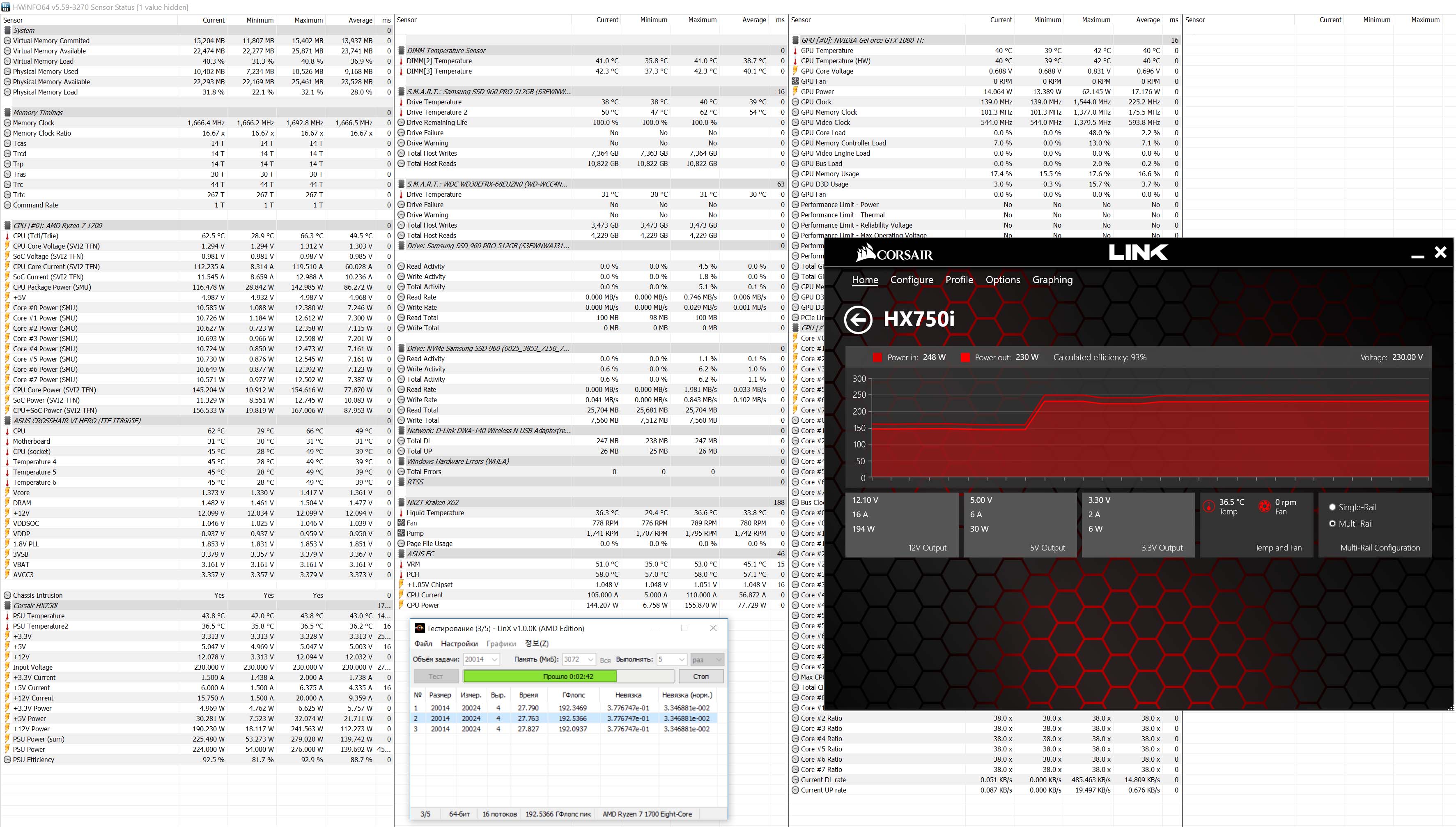Viewport: 1456px width, 827px height.
Task: Click the PSU Temp thermometer icon
Action: tap(1208, 506)
